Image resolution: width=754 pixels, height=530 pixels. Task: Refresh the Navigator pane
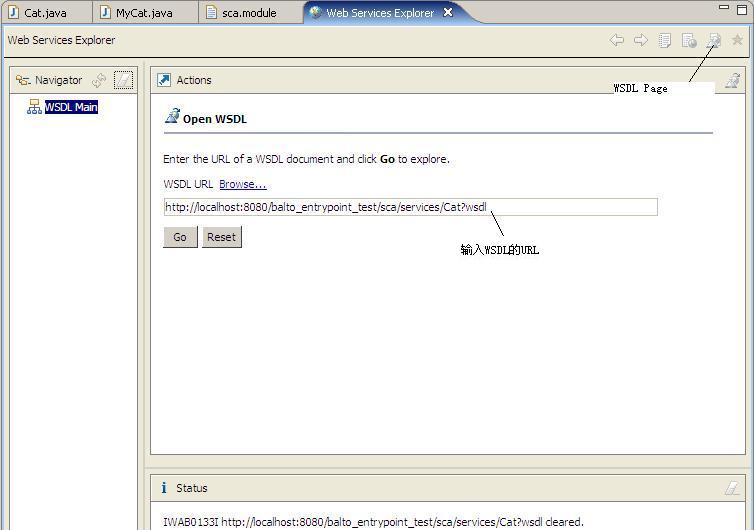pos(99,80)
